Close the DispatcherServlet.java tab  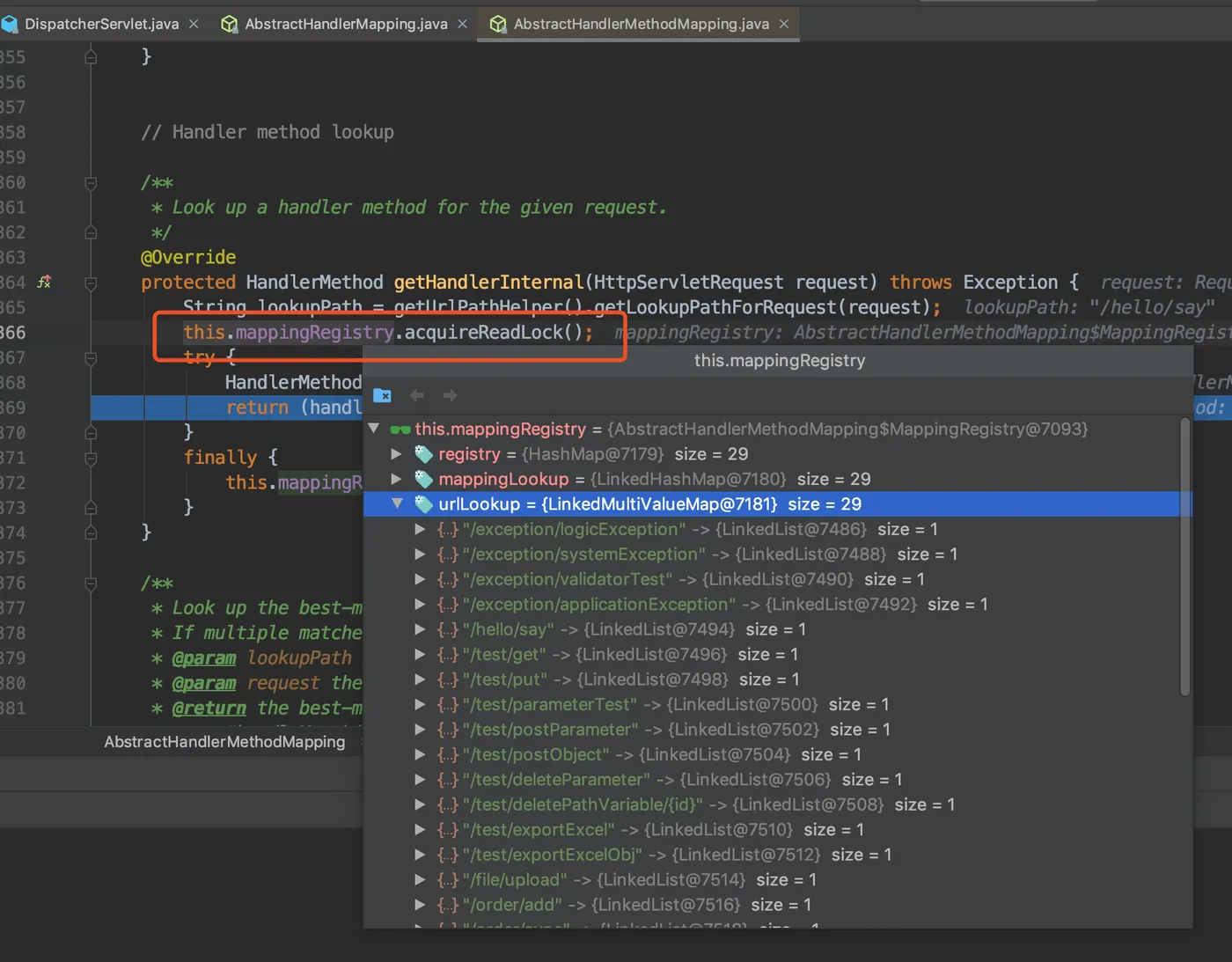coord(194,24)
